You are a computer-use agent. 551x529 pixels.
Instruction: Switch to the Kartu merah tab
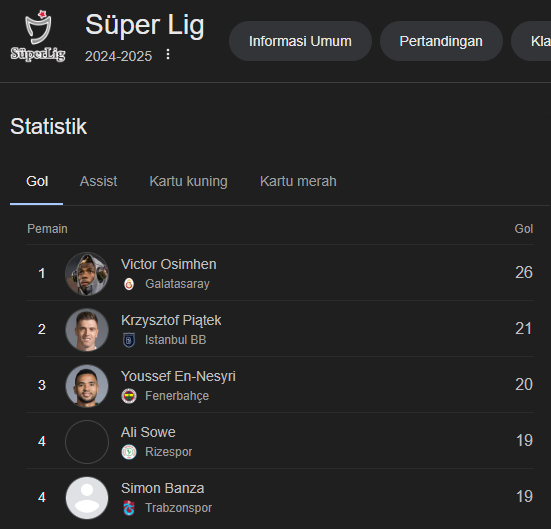(298, 181)
